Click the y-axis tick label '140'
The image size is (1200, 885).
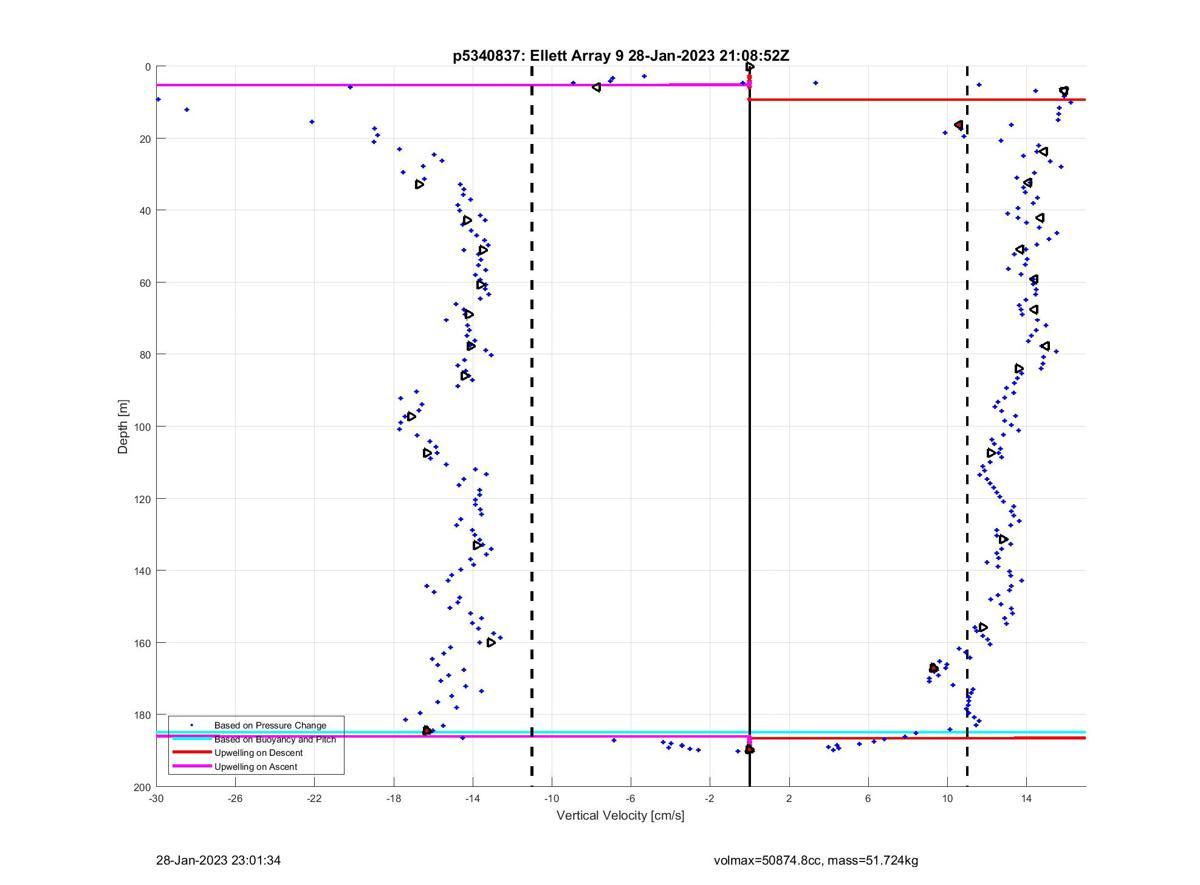tap(142, 571)
